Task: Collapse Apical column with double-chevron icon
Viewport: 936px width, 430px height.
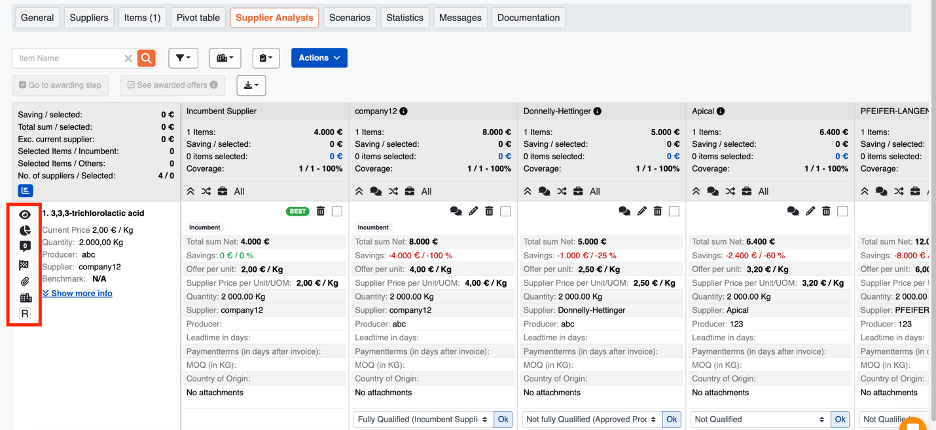Action: [696, 192]
